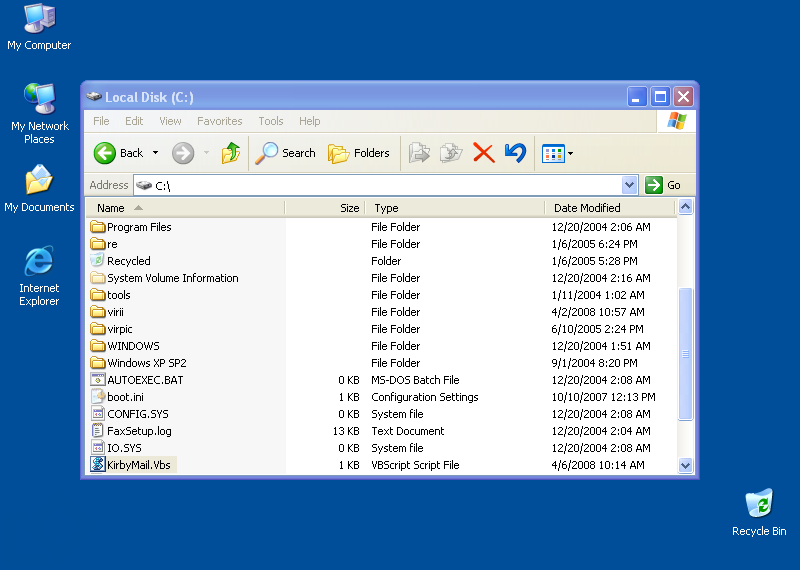Select the boot.ini file icon
The image size is (800, 570).
(97, 397)
